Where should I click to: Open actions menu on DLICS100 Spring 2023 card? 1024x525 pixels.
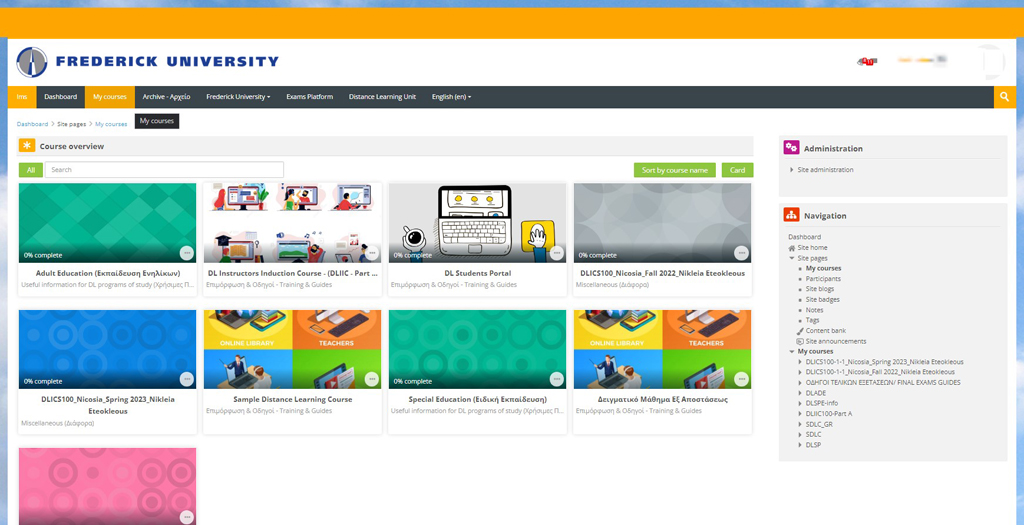pos(187,379)
